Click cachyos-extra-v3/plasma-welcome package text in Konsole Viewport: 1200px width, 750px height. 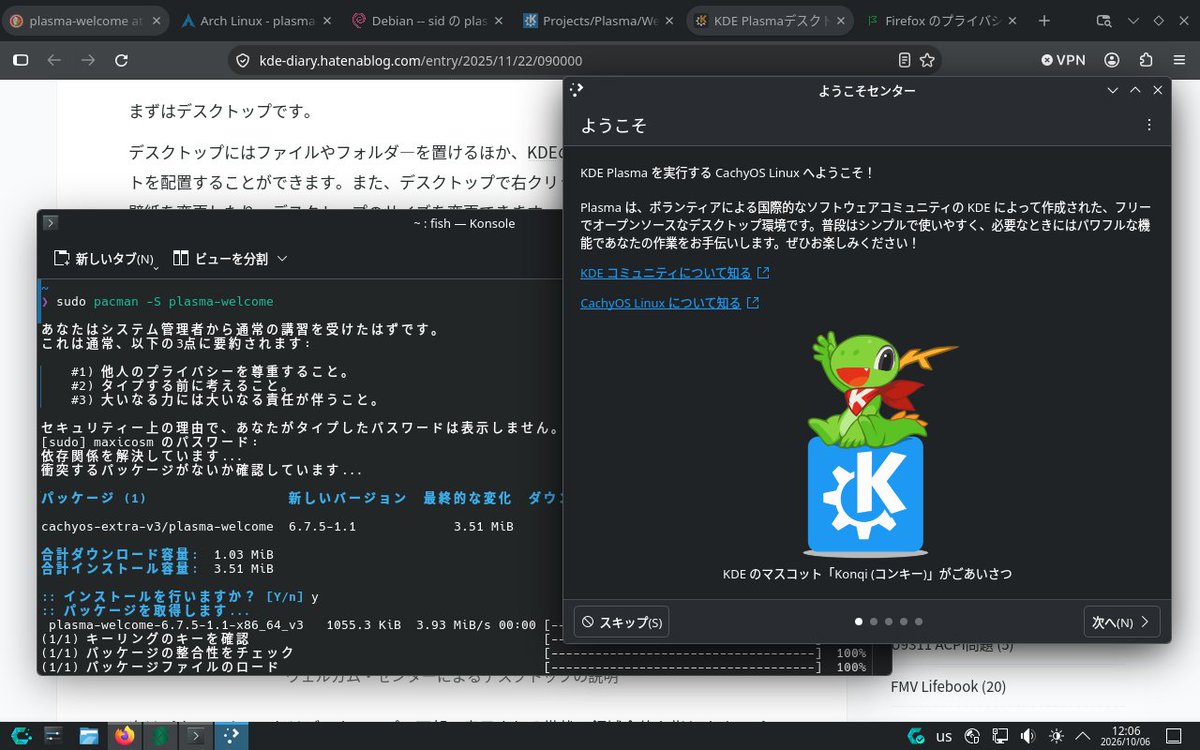[x=157, y=526]
